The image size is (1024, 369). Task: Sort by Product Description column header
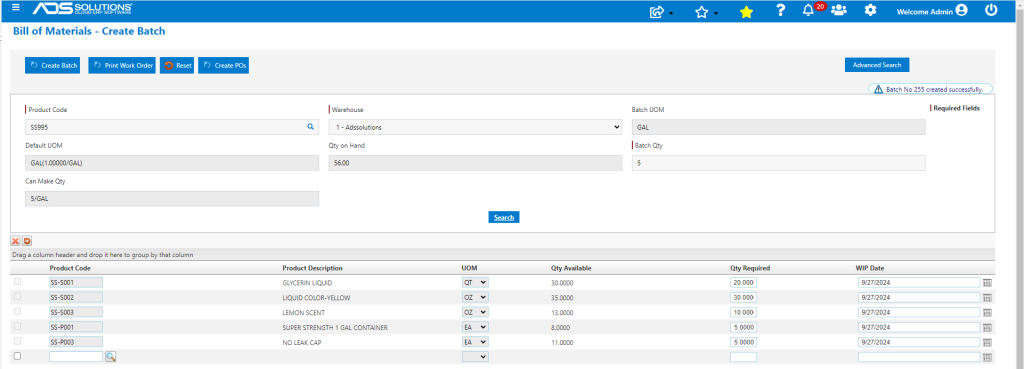point(312,268)
